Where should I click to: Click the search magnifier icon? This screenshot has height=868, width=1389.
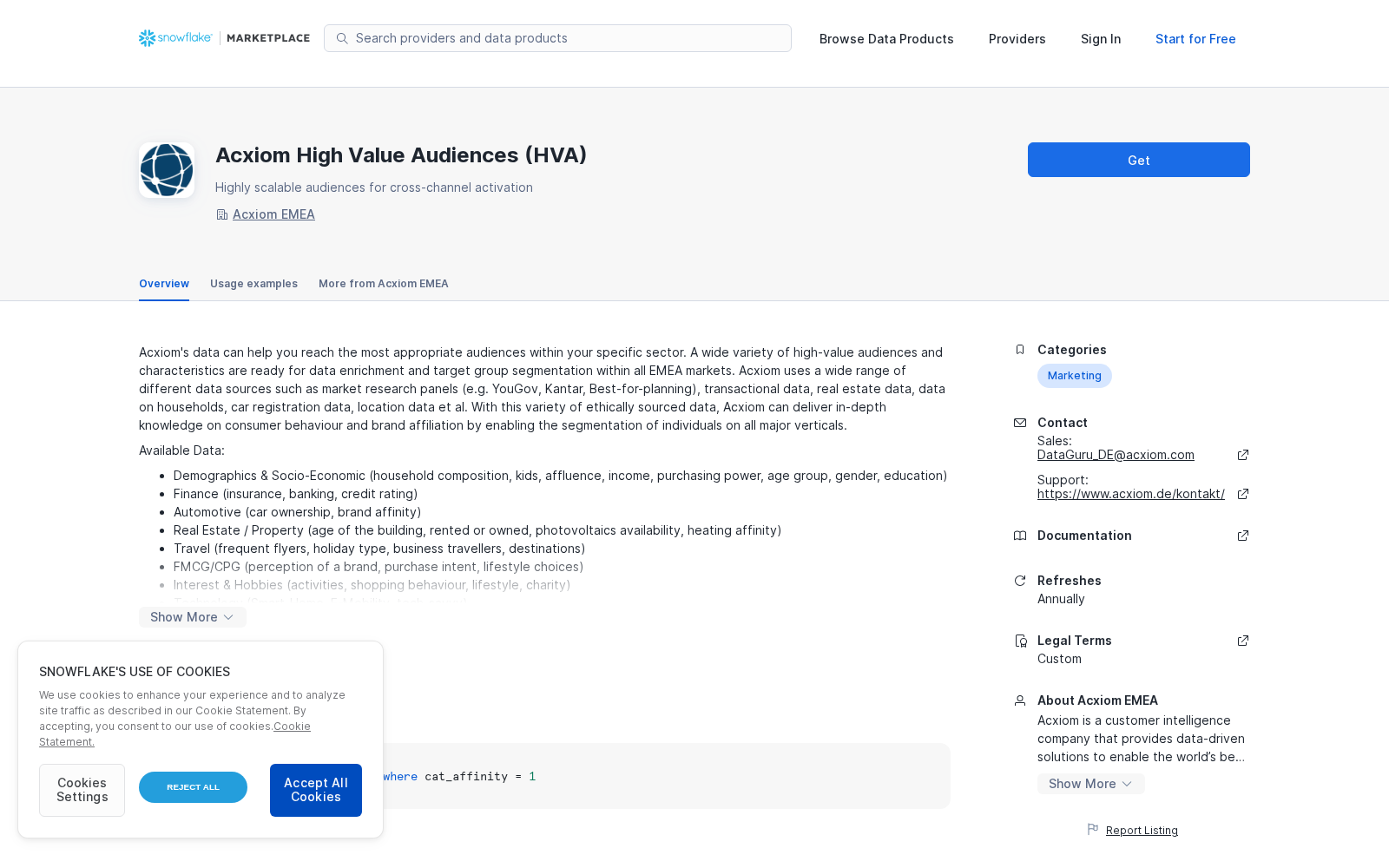342,38
